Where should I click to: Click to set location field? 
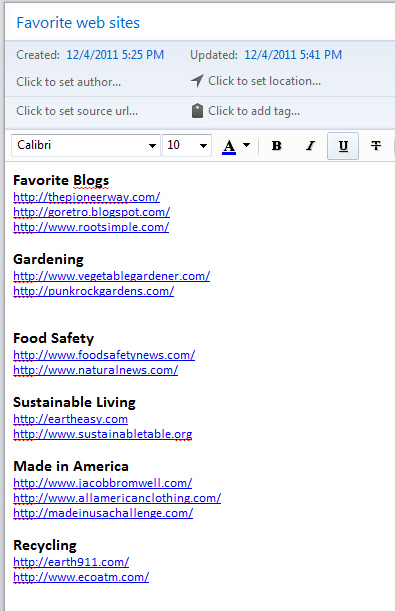pyautogui.click(x=265, y=81)
